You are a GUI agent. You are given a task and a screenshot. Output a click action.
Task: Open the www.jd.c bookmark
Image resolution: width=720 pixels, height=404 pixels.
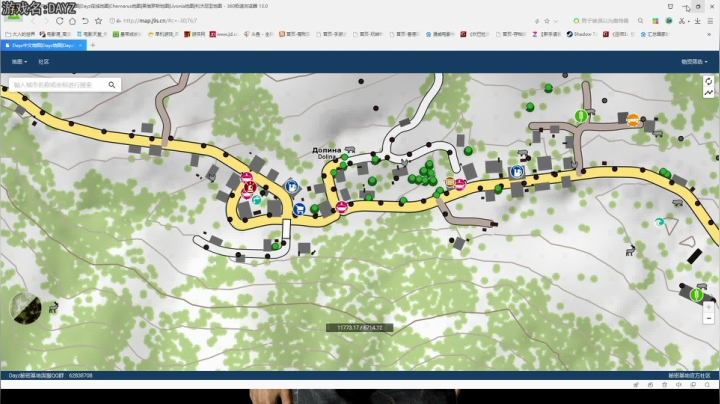tap(224, 34)
